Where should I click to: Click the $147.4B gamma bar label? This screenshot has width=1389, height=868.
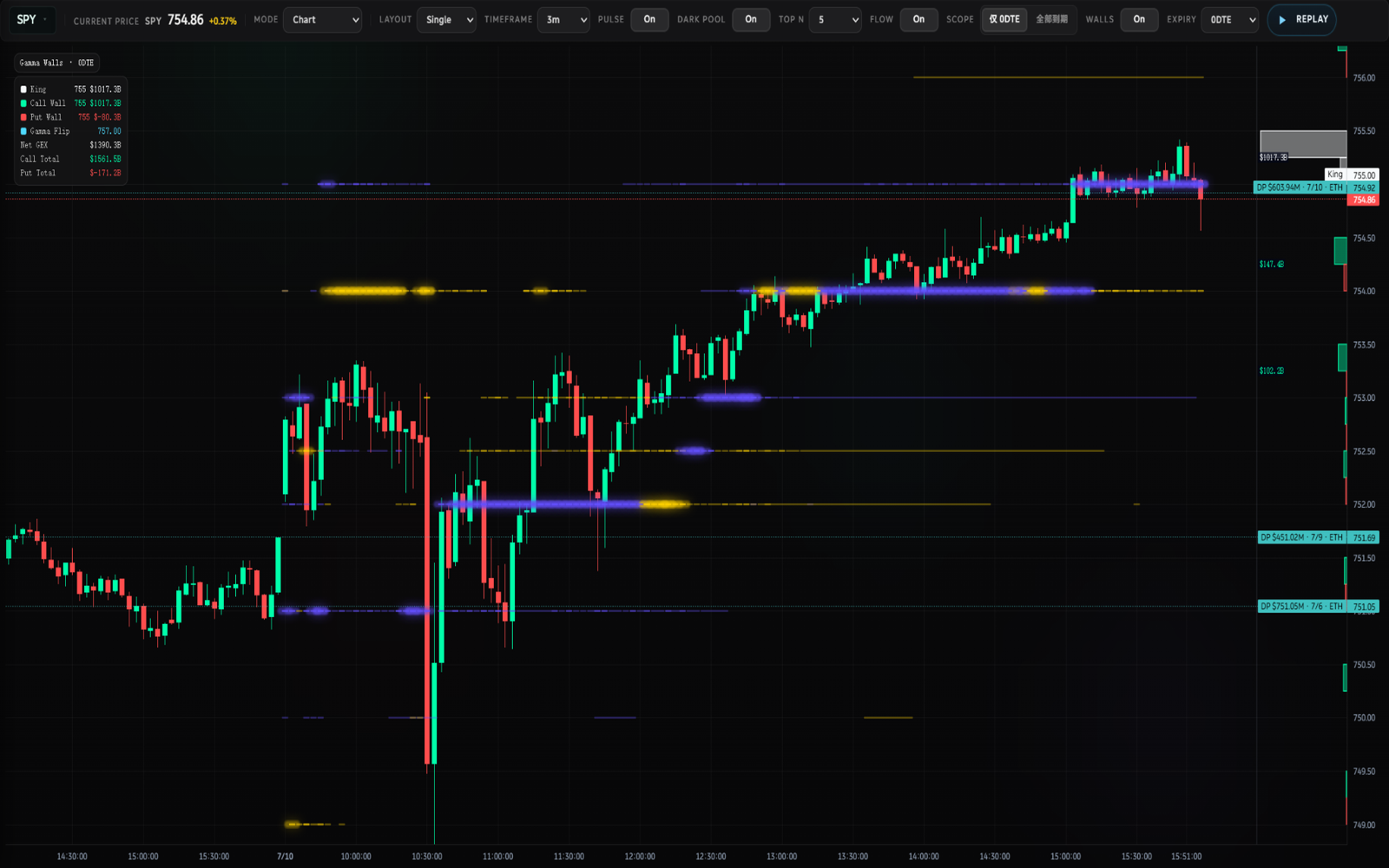pyautogui.click(x=1272, y=264)
